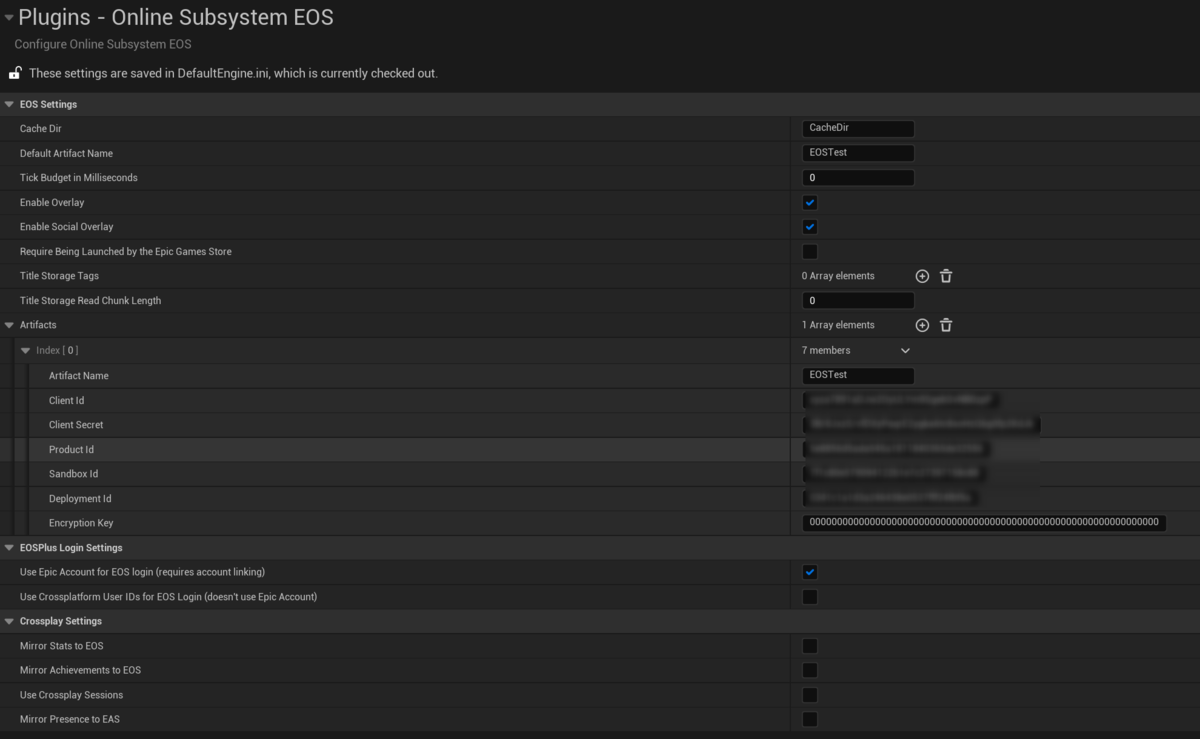Click the Deployment Id value field
The width and height of the screenshot is (1200, 739).
click(x=890, y=499)
